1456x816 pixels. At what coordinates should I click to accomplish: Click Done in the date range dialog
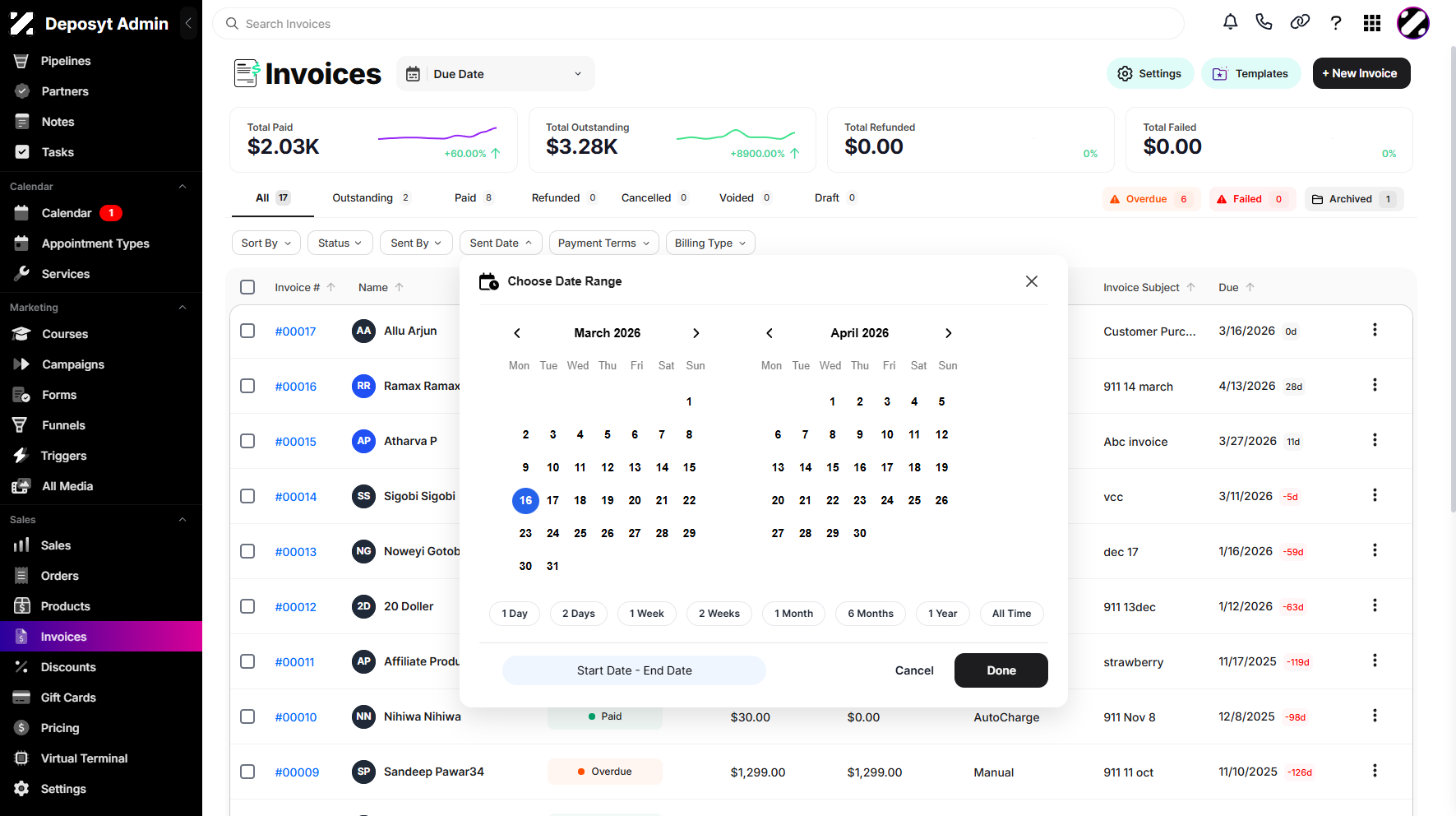(1001, 670)
